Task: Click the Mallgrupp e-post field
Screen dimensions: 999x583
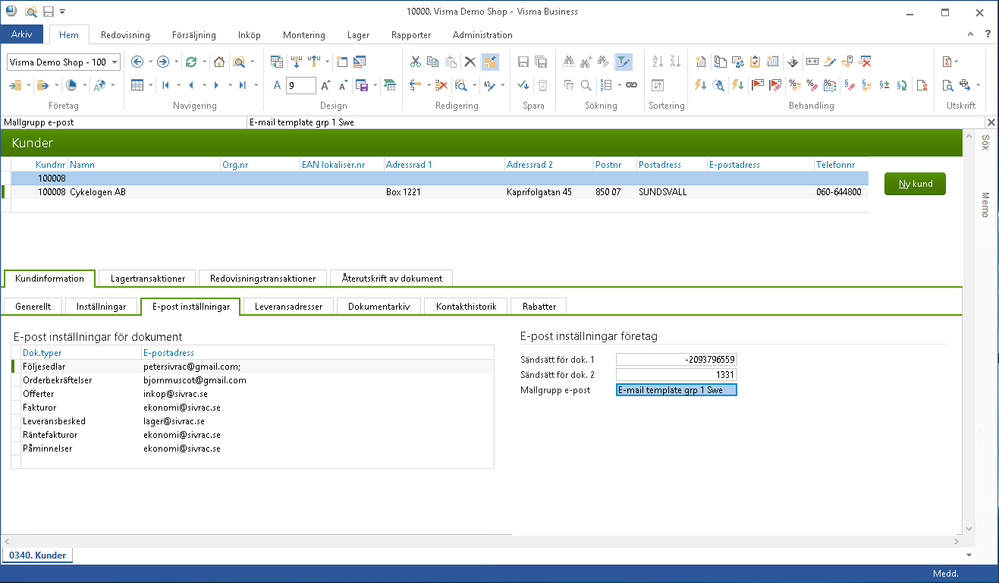Action: pos(676,390)
